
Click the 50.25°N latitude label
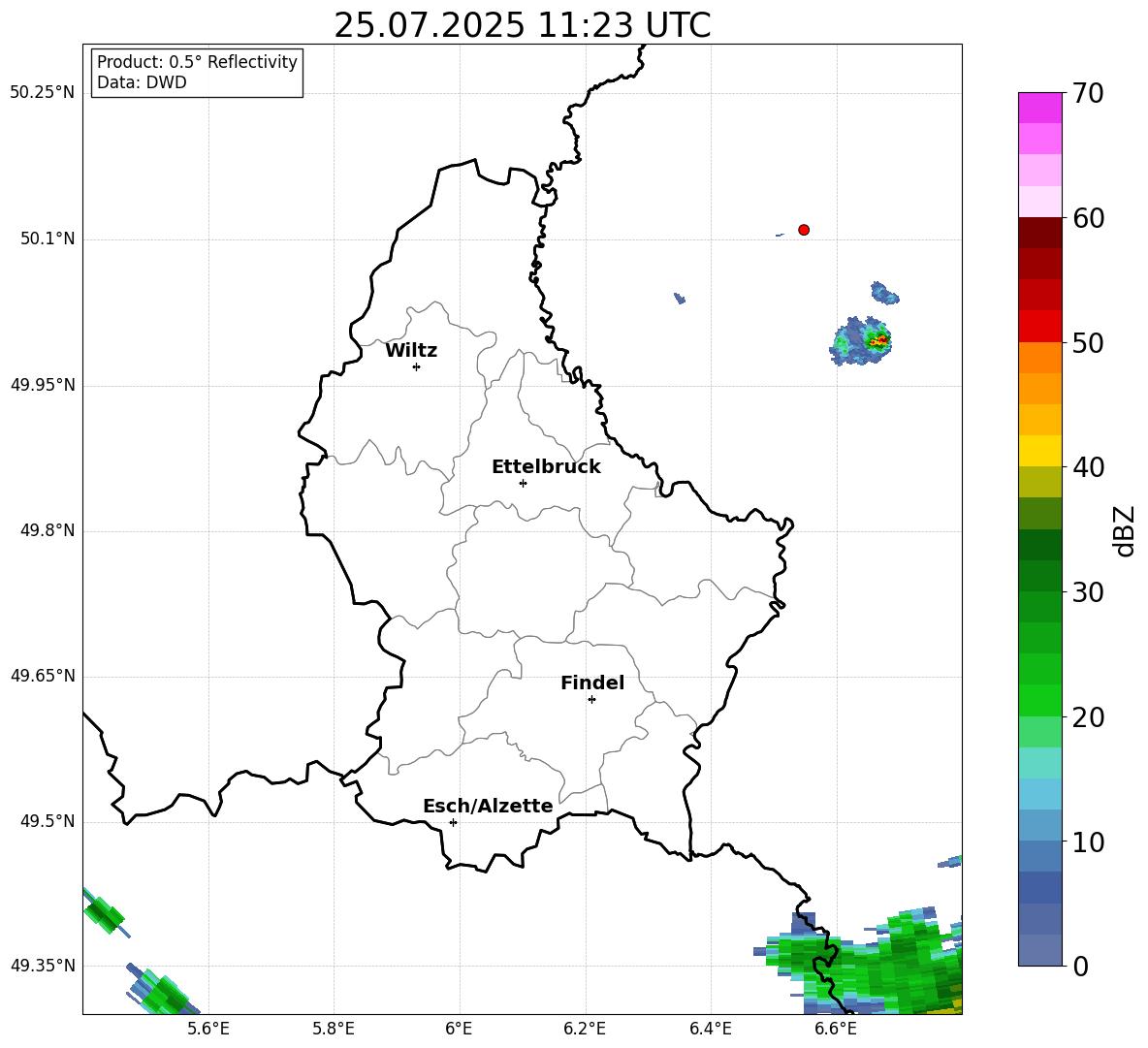[43, 93]
